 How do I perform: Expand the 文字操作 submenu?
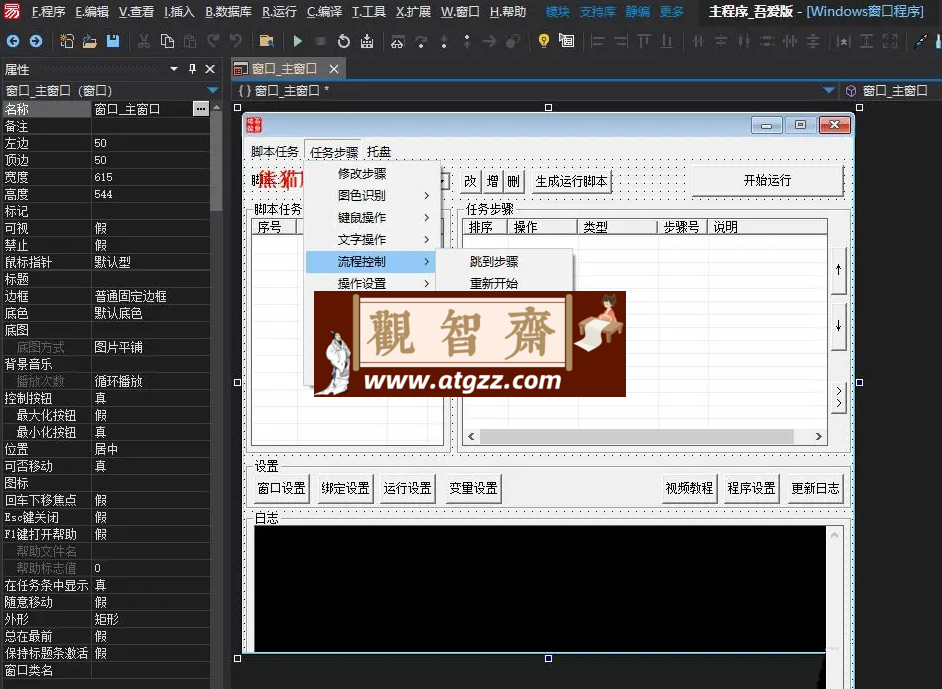369,240
